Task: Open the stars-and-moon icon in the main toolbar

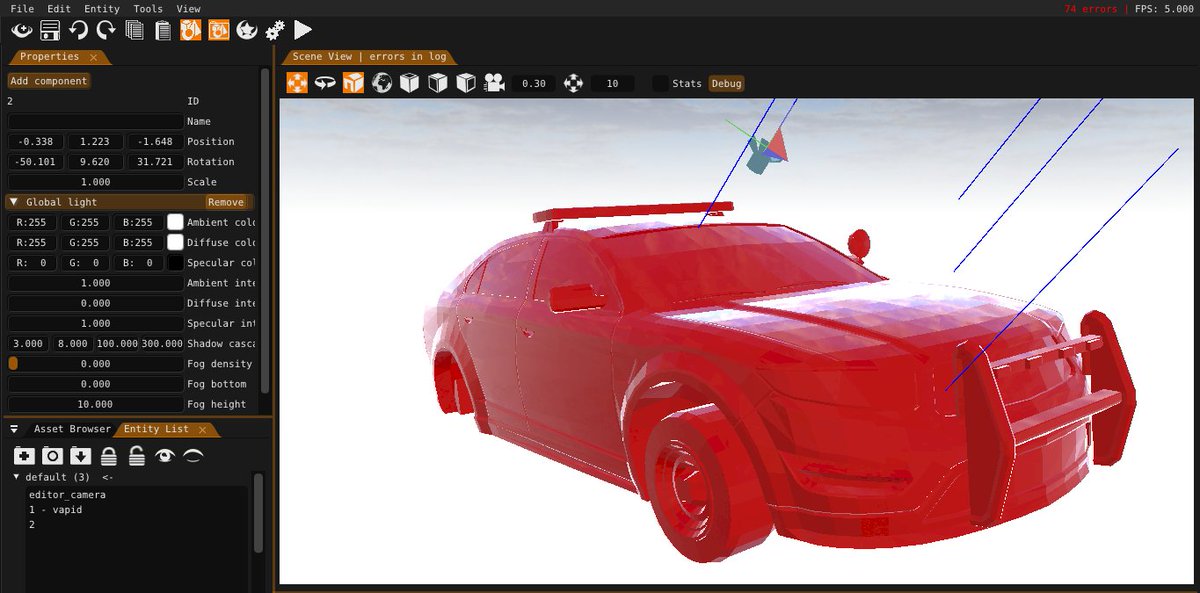Action: 246,31
